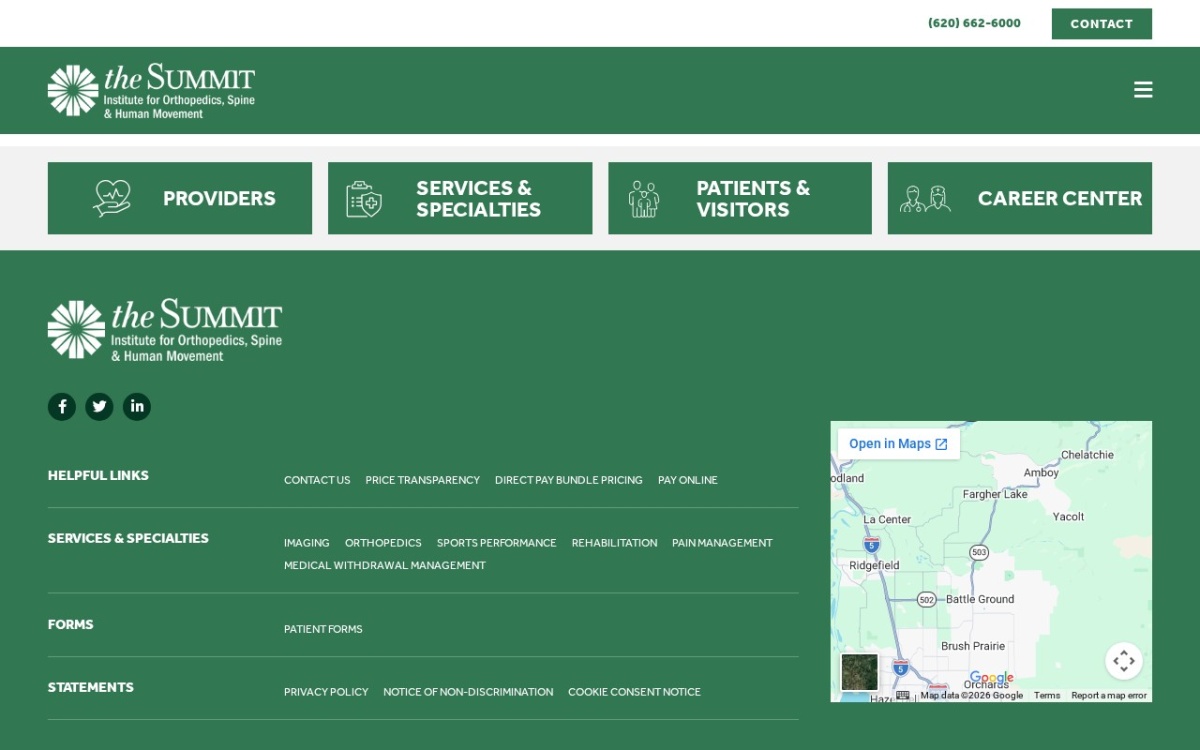The image size is (1200, 750).
Task: Open Price Transparency link
Action: [x=423, y=480]
